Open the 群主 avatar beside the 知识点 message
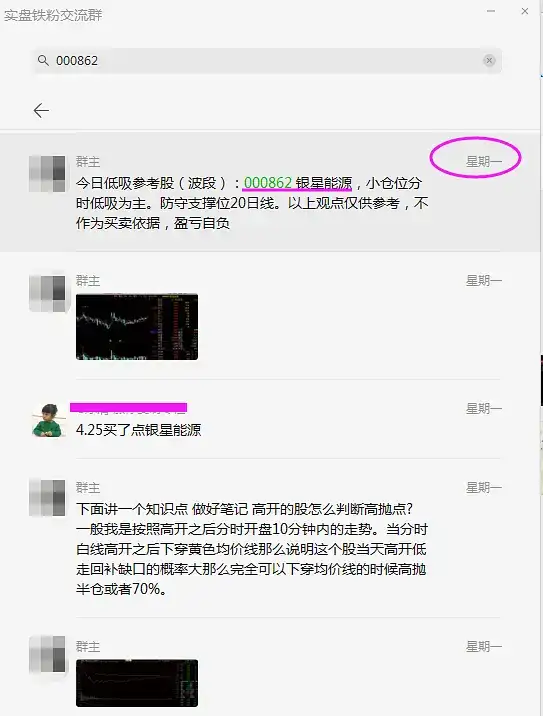 pyautogui.click(x=47, y=497)
